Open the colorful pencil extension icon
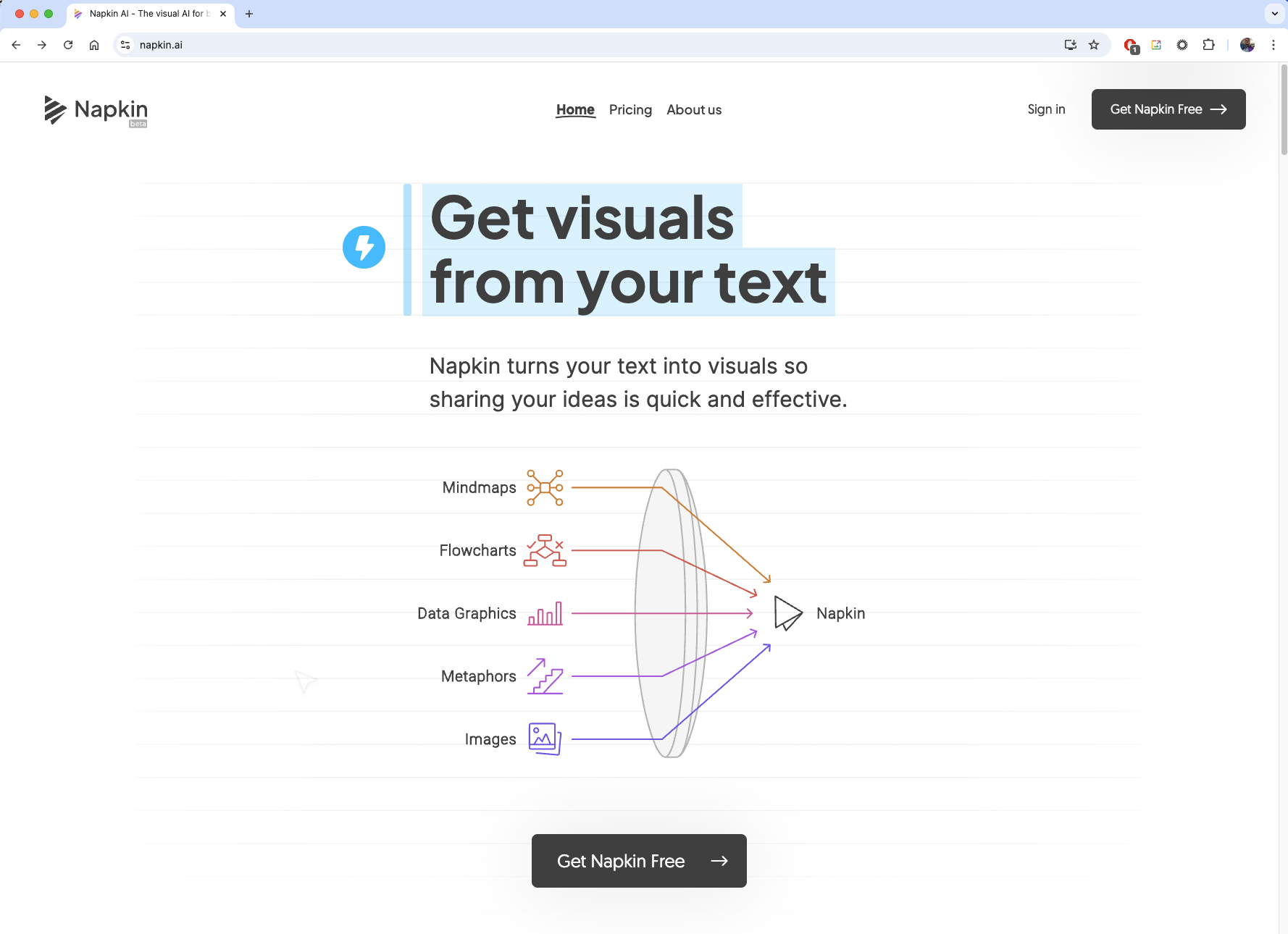This screenshot has height=934, width=1288. [1156, 45]
